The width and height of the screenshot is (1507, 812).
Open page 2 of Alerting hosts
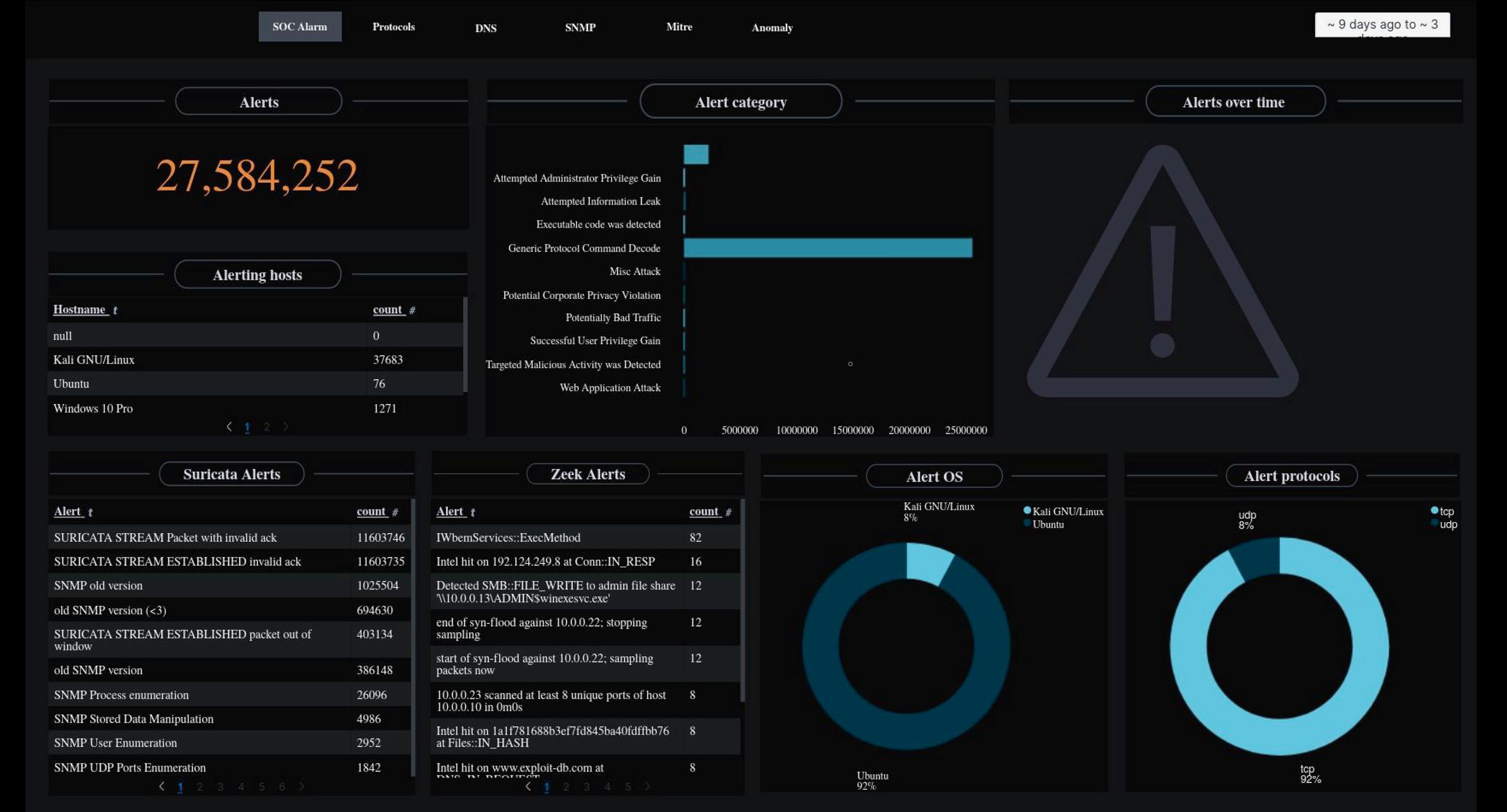click(x=267, y=427)
